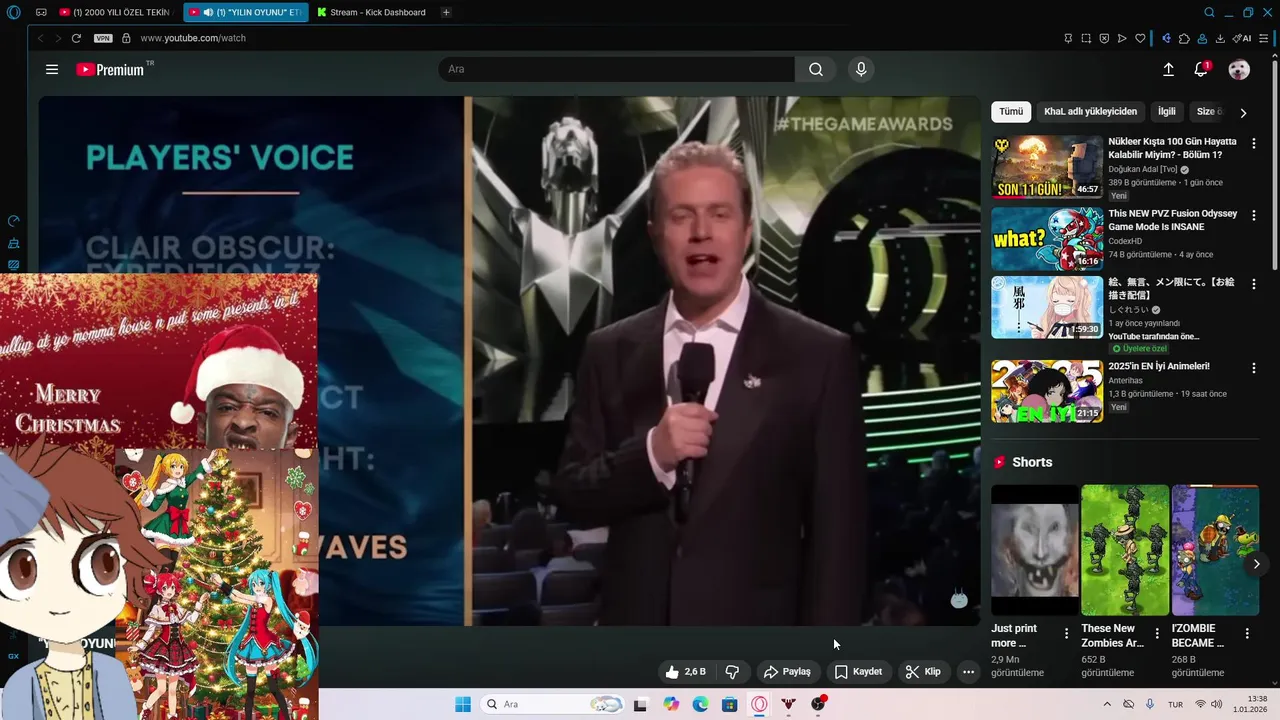
Task: Like the video with 2,6 B thumbs-up
Action: point(687,672)
